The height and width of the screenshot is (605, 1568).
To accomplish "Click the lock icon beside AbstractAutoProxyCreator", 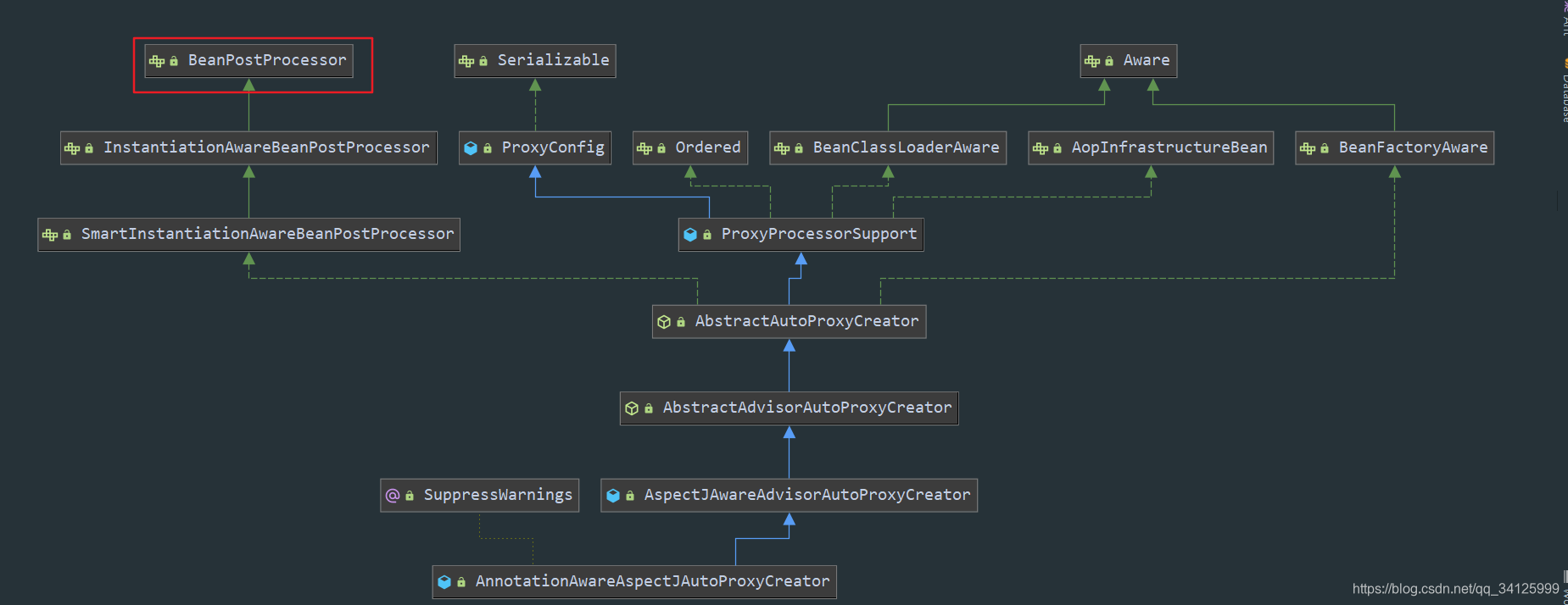I will 681,322.
